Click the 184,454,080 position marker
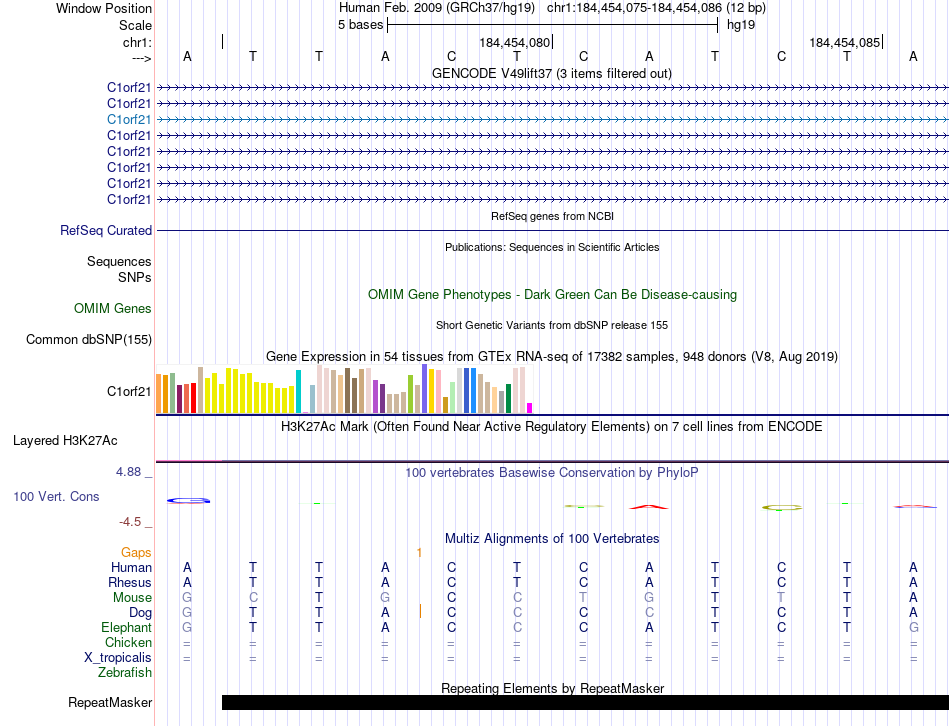 [x=514, y=42]
